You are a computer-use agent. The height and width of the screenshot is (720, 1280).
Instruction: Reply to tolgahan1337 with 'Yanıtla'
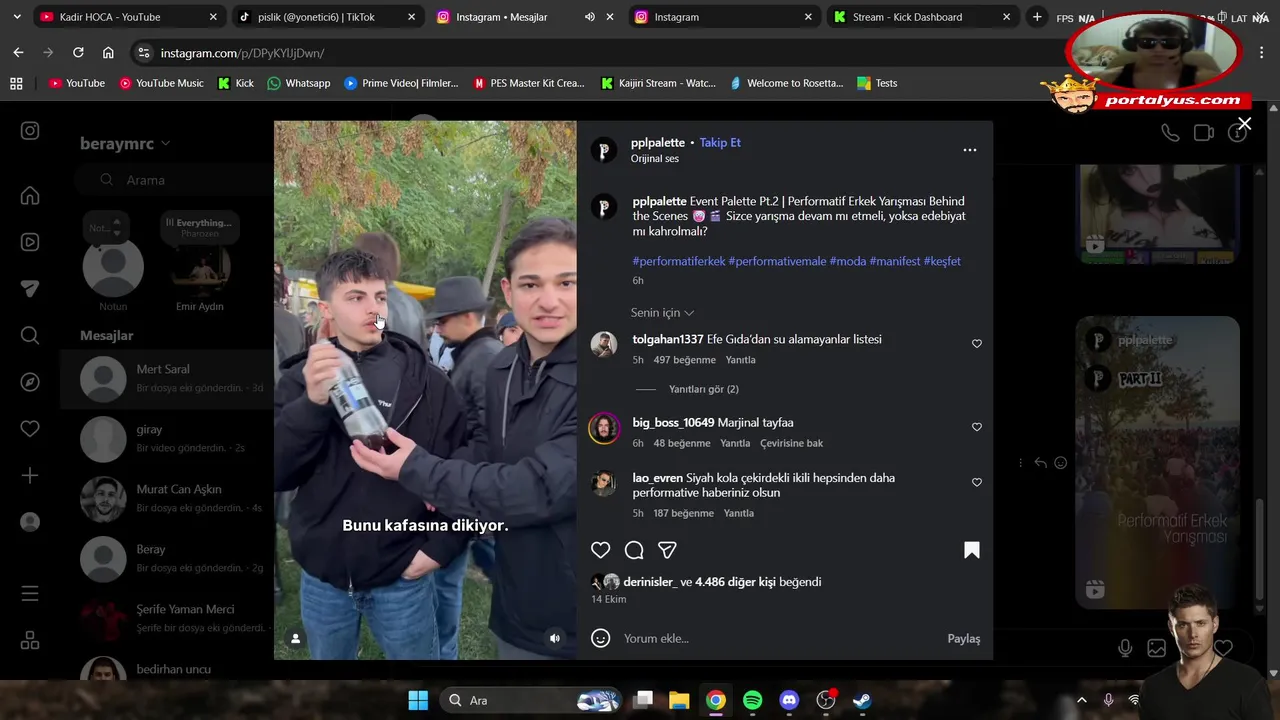740,360
